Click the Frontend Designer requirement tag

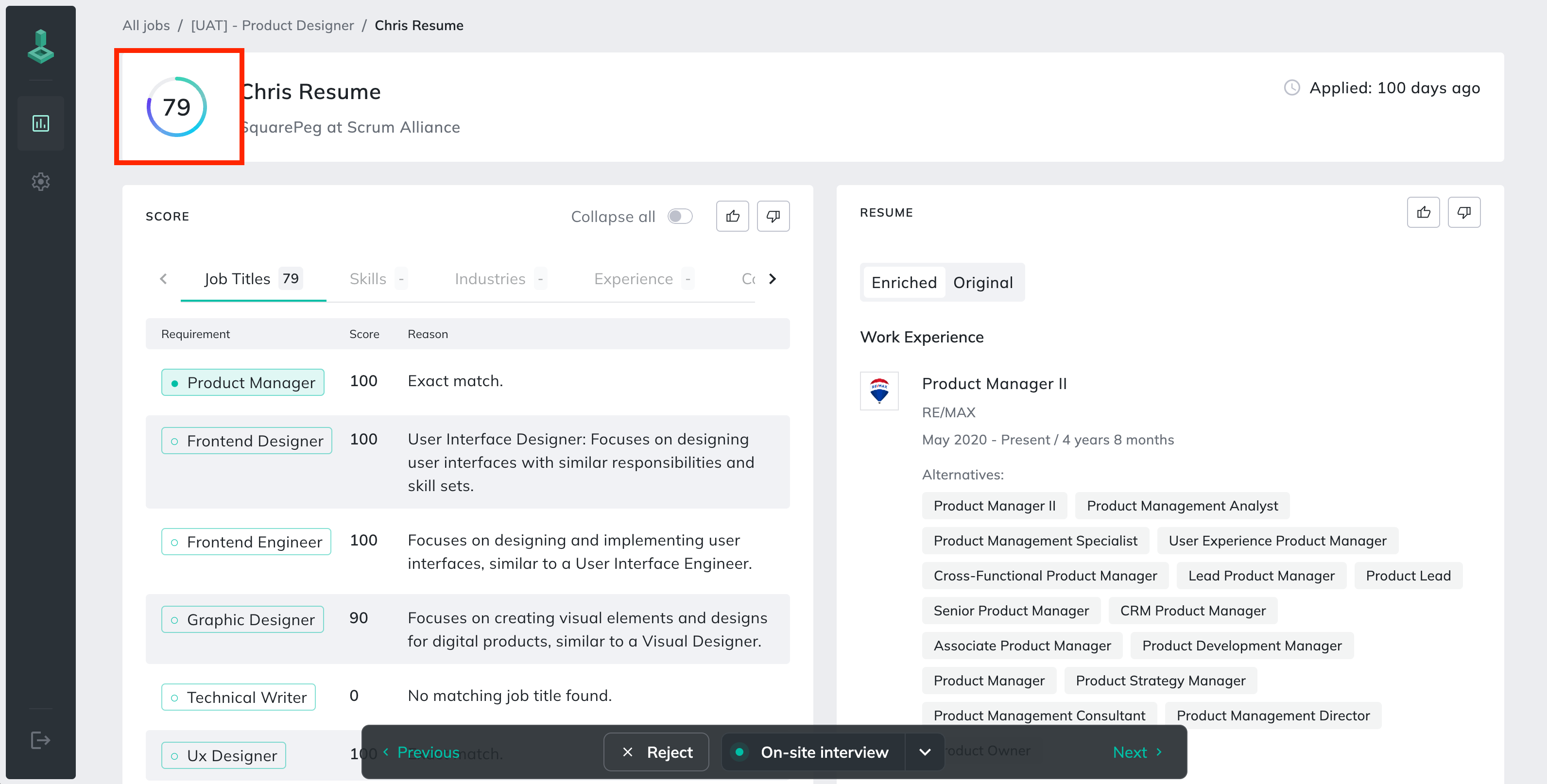[x=247, y=441]
